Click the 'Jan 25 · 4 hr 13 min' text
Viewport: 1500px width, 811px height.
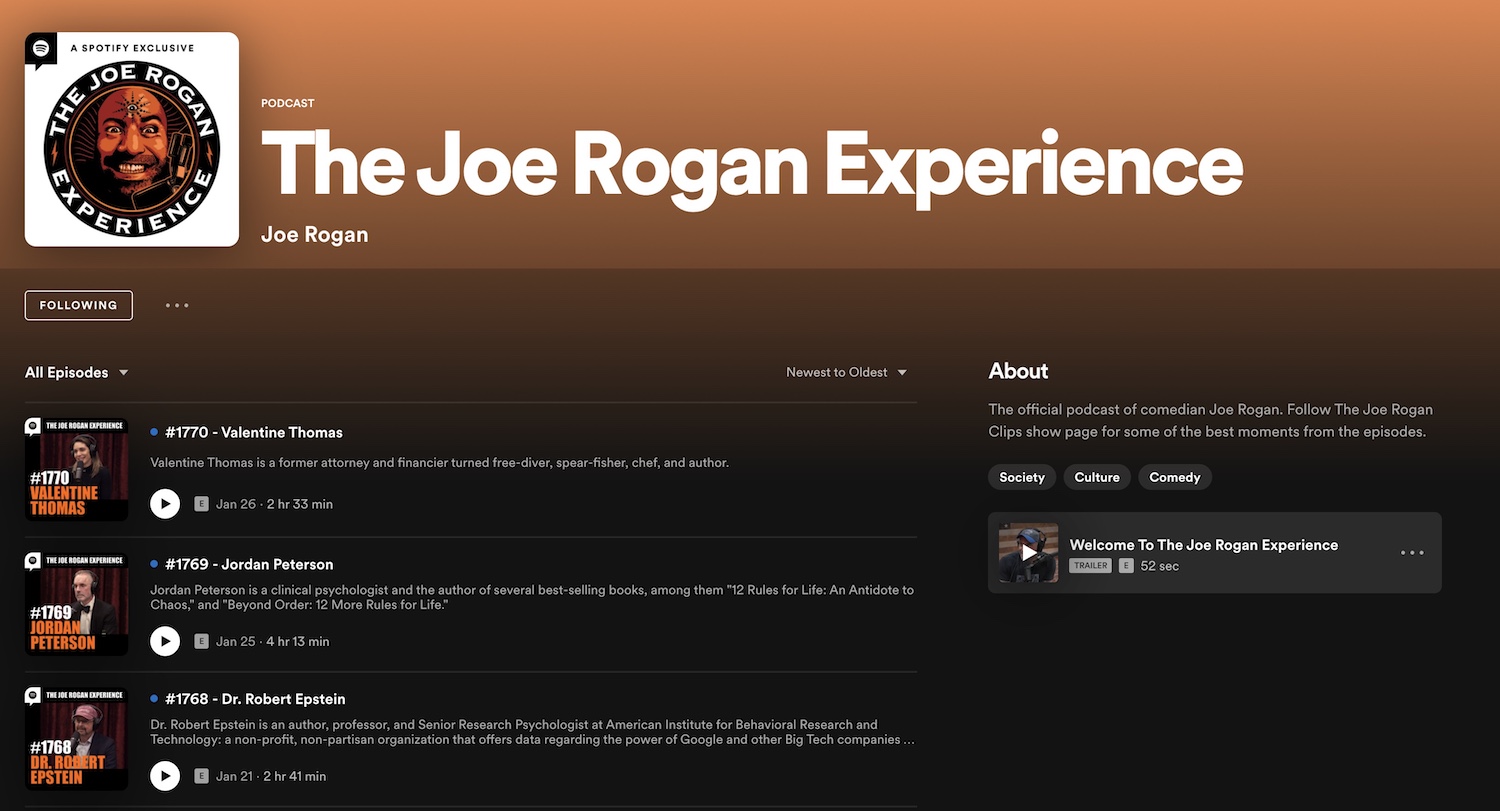coord(272,641)
